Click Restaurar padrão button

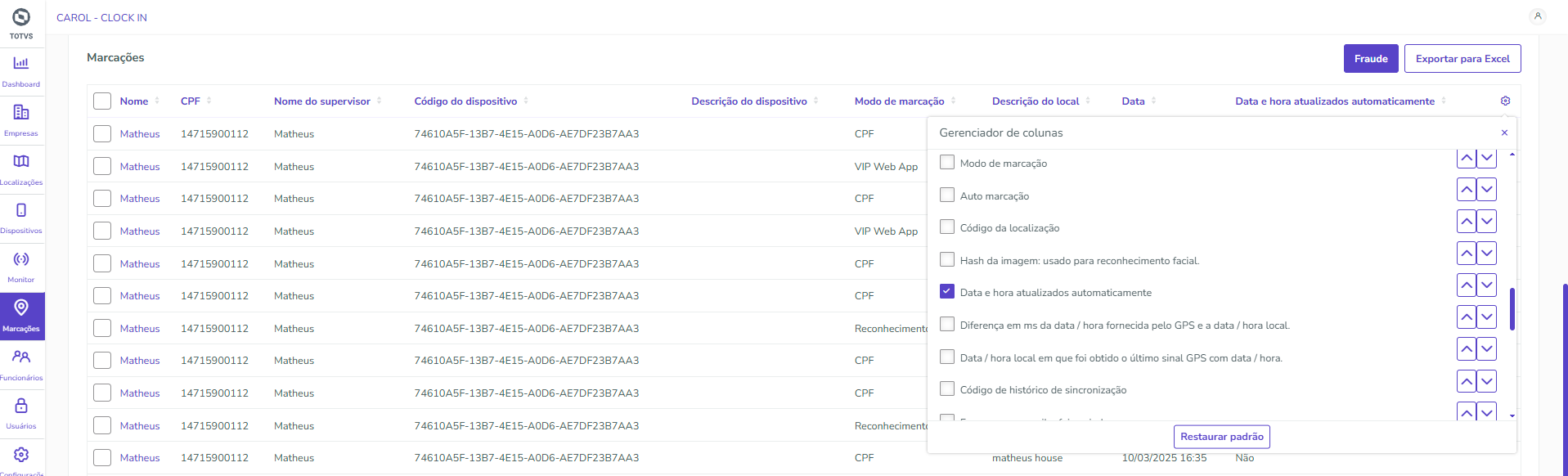click(1221, 437)
